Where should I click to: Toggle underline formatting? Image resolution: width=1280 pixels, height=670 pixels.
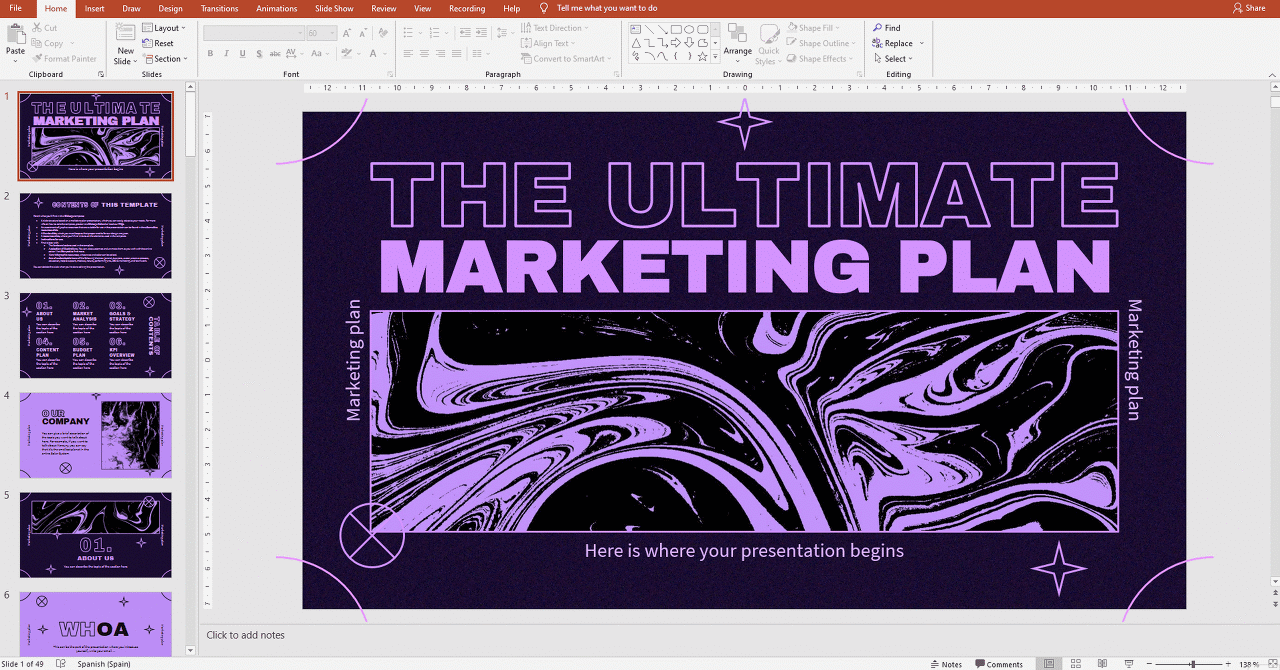241,54
